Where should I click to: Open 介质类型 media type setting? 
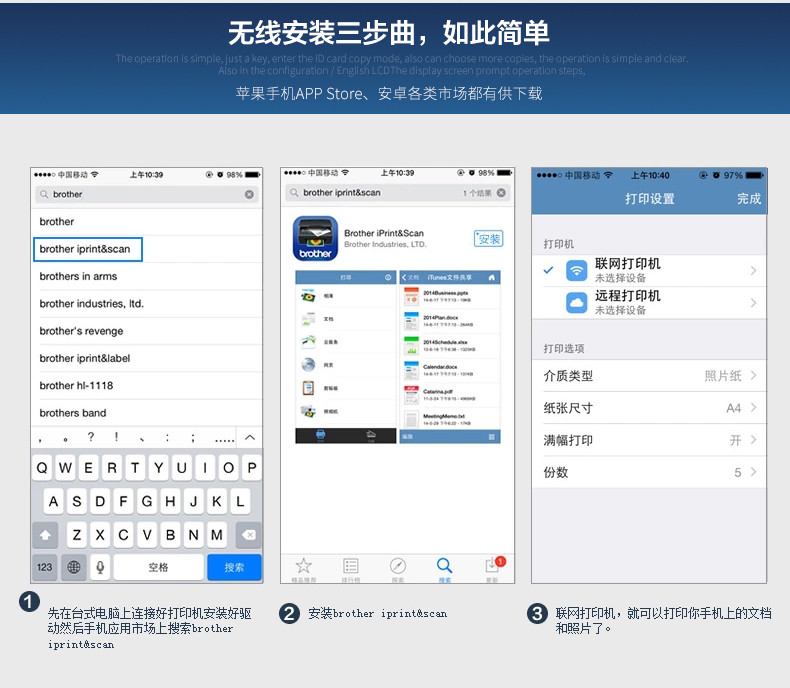coord(649,376)
